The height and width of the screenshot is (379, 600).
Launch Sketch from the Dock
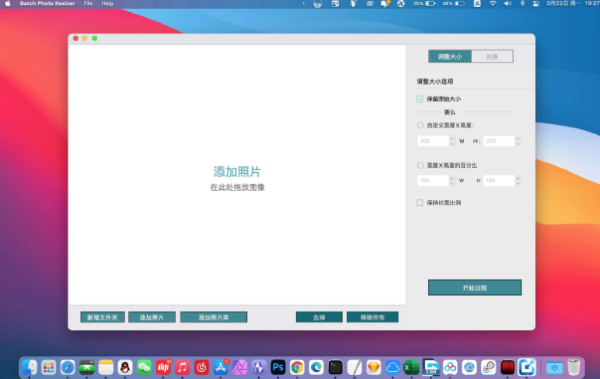point(374,368)
